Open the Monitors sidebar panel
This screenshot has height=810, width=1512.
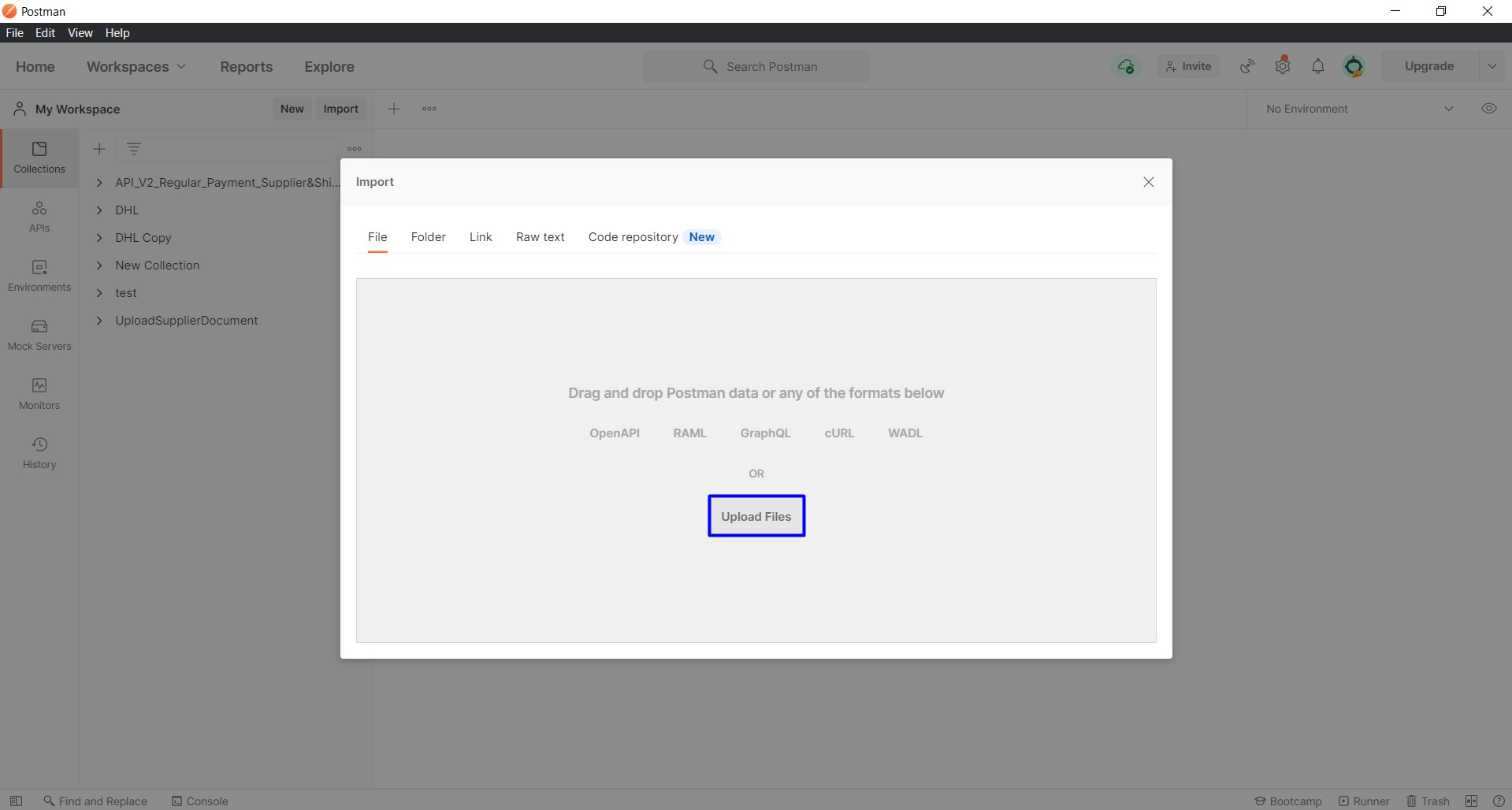[x=39, y=394]
